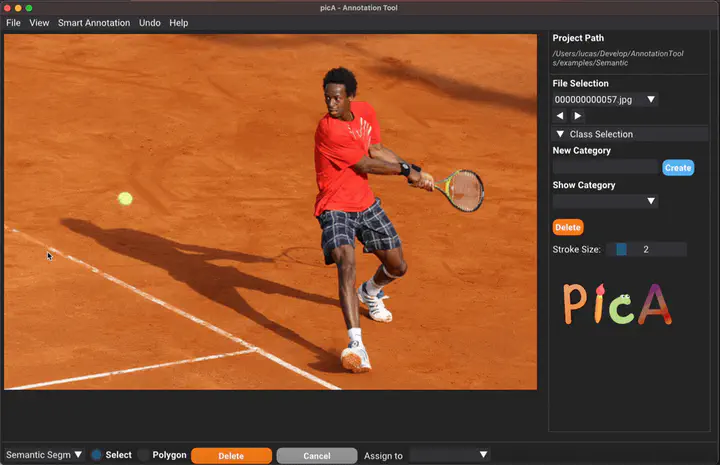This screenshot has width=720, height=465.
Task: Click the Stroke Size value 2
Action: [646, 249]
